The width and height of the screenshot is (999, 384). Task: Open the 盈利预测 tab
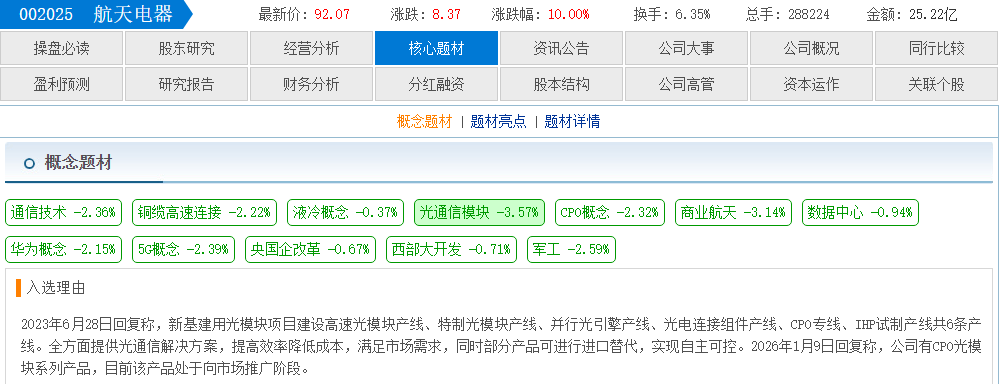(x=62, y=84)
